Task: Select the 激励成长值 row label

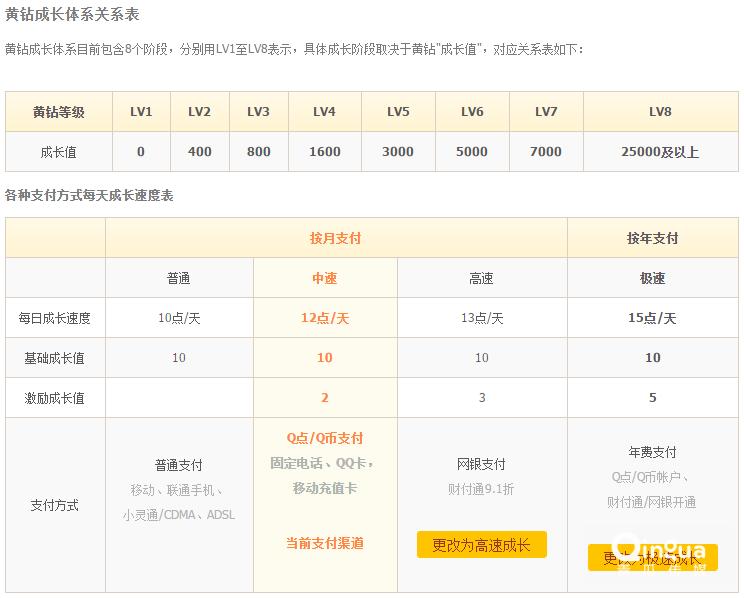Action: point(55,398)
